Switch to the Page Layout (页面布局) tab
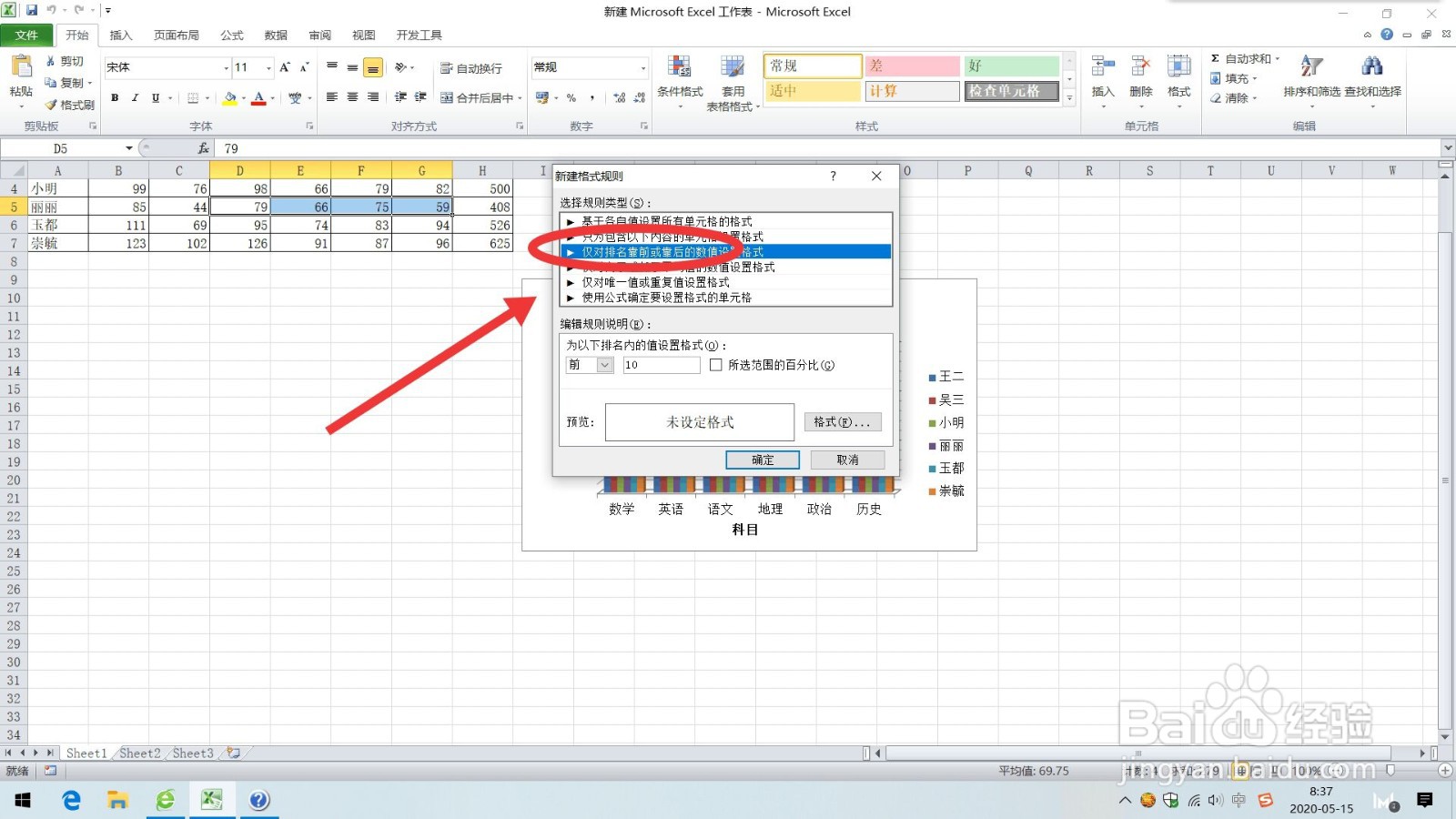This screenshot has width=1456, height=819. [177, 35]
